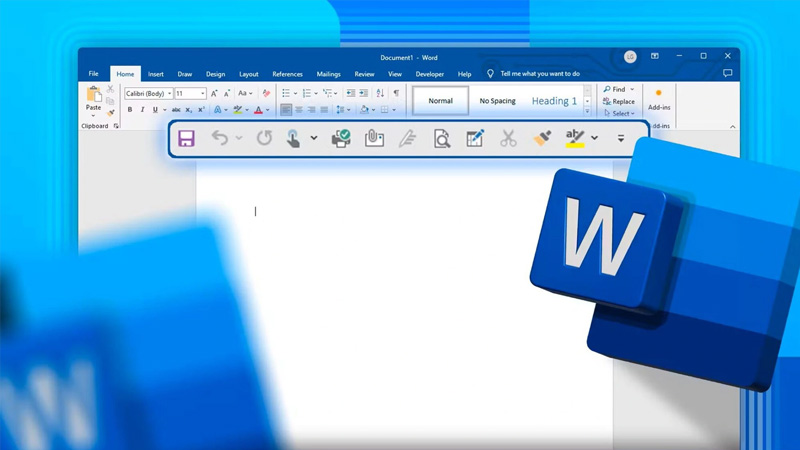Click the Bullets list icon
The width and height of the screenshot is (800, 450).
286,93
